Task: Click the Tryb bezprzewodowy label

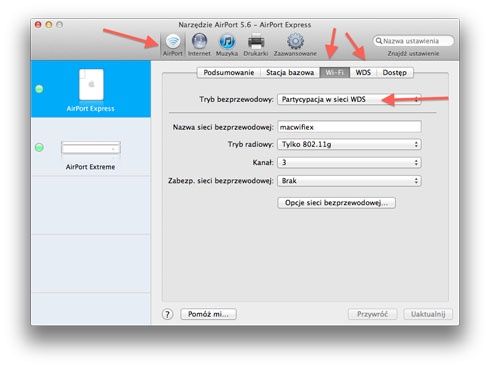Action: click(x=236, y=99)
